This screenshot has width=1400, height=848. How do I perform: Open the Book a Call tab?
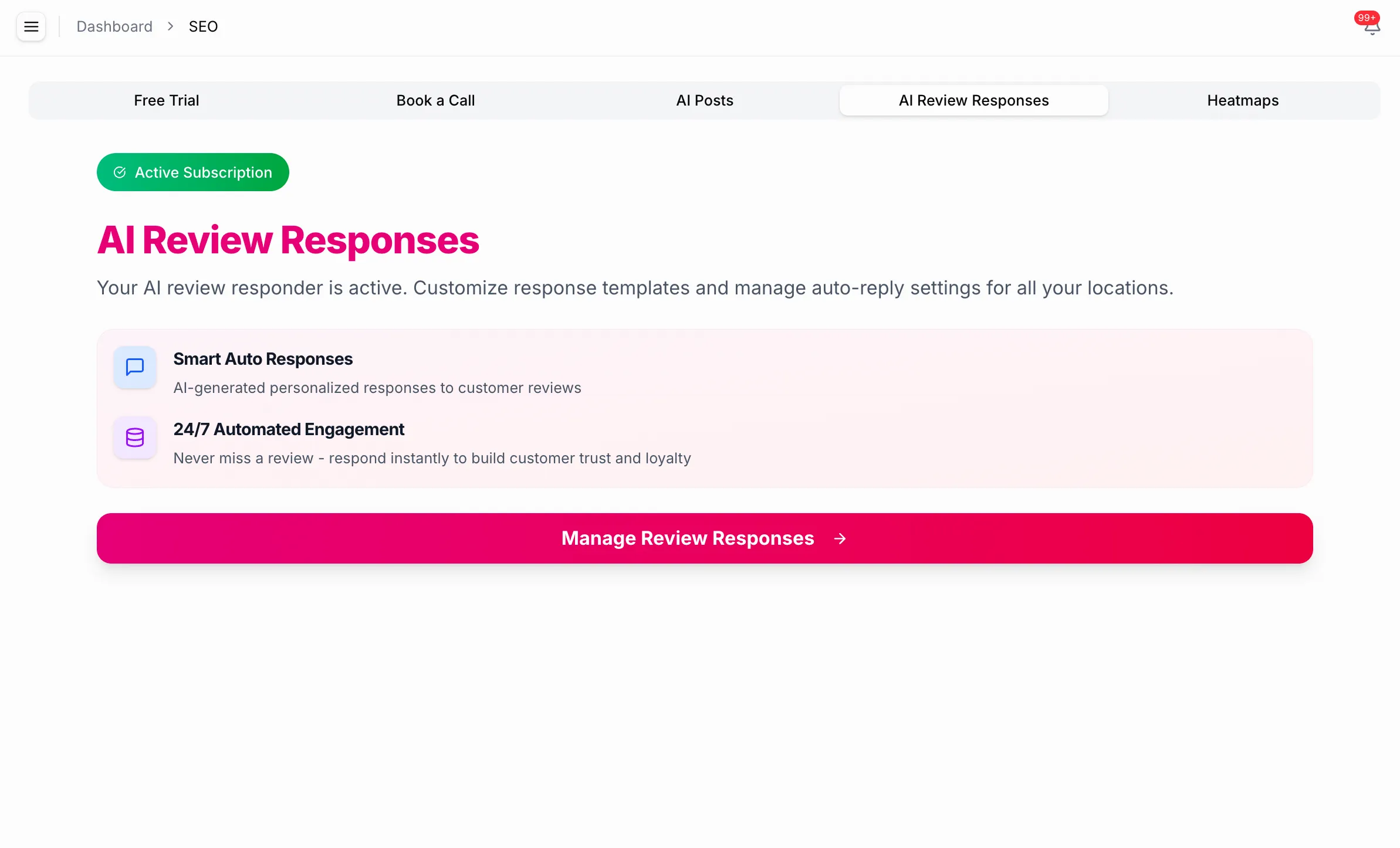435,100
